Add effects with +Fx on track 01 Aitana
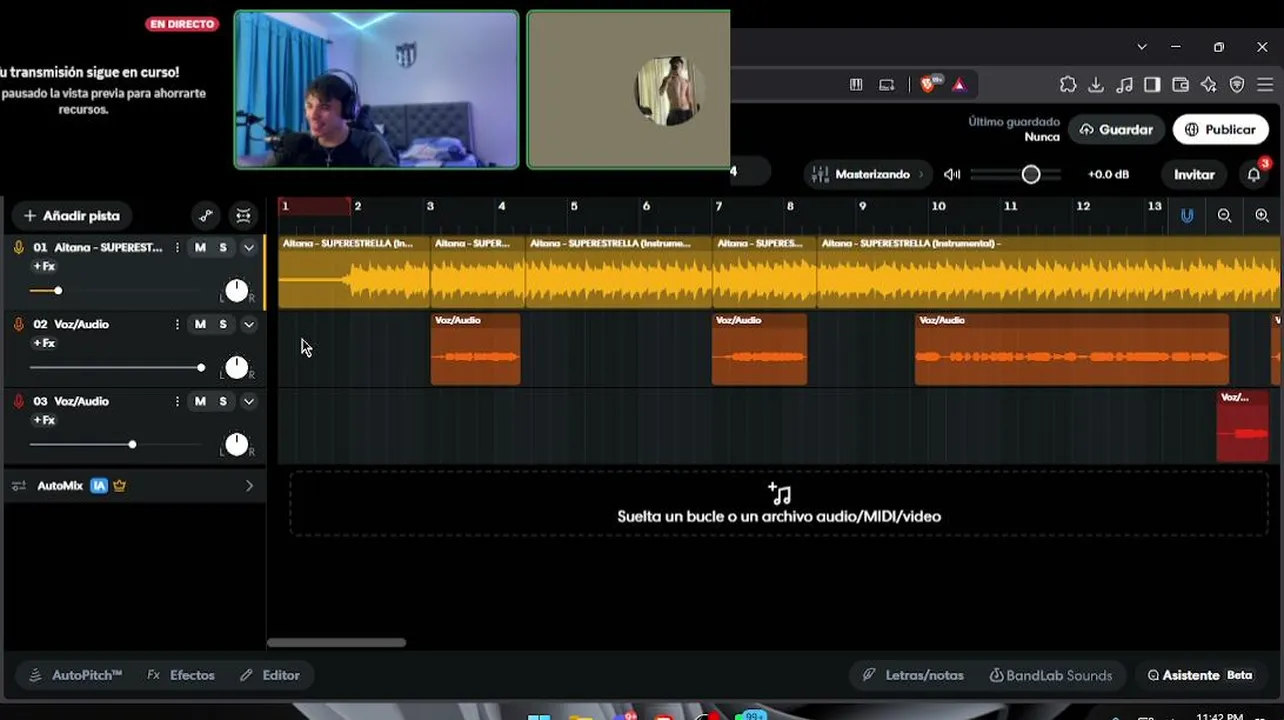Viewport: 1284px width, 720px height. click(x=44, y=266)
